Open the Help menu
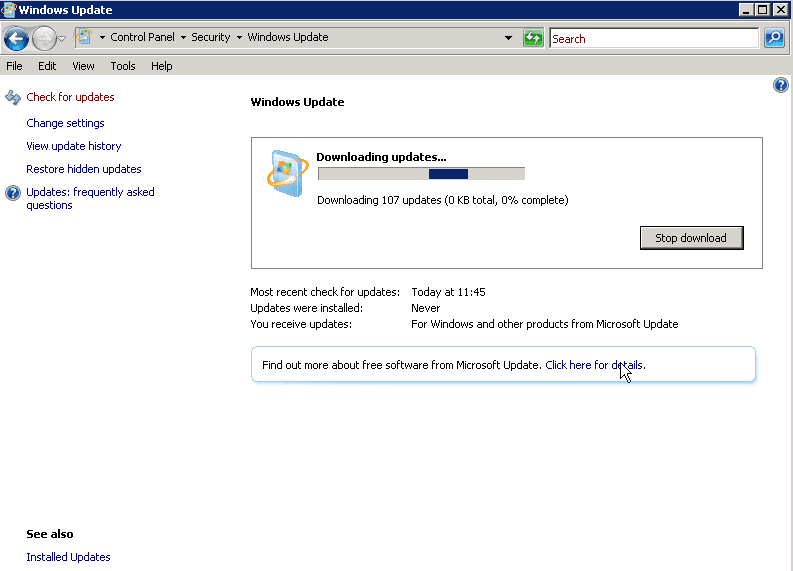Image resolution: width=793 pixels, height=571 pixels. coord(161,66)
